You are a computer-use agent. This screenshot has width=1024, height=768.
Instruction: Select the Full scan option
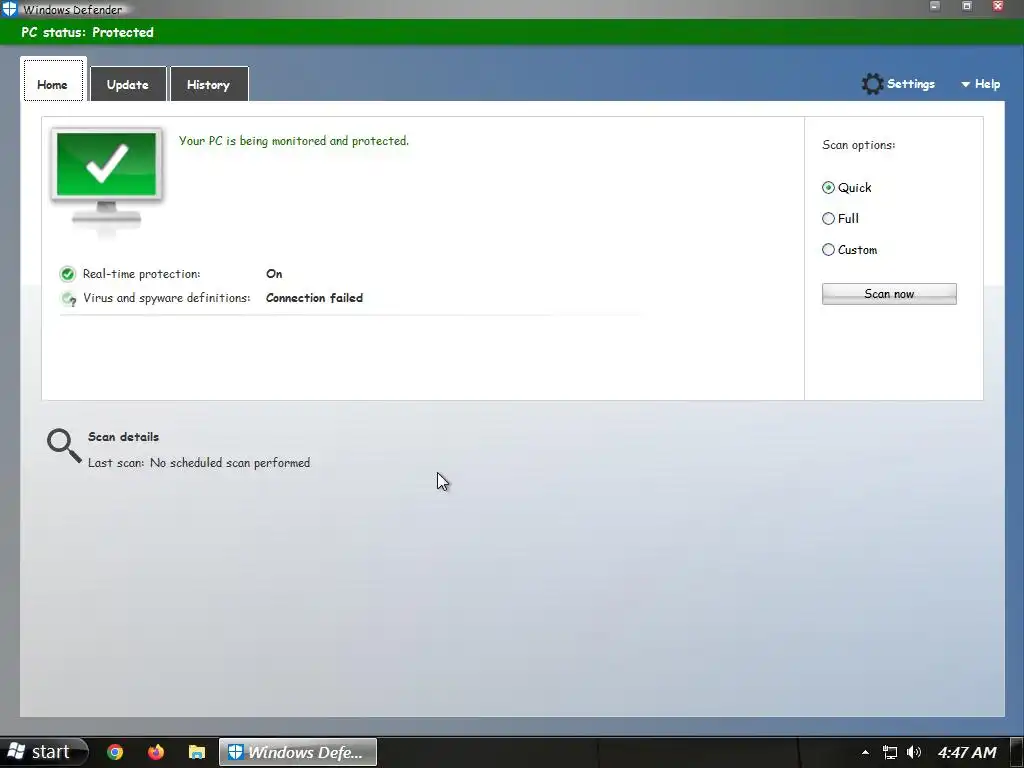[x=840, y=219]
